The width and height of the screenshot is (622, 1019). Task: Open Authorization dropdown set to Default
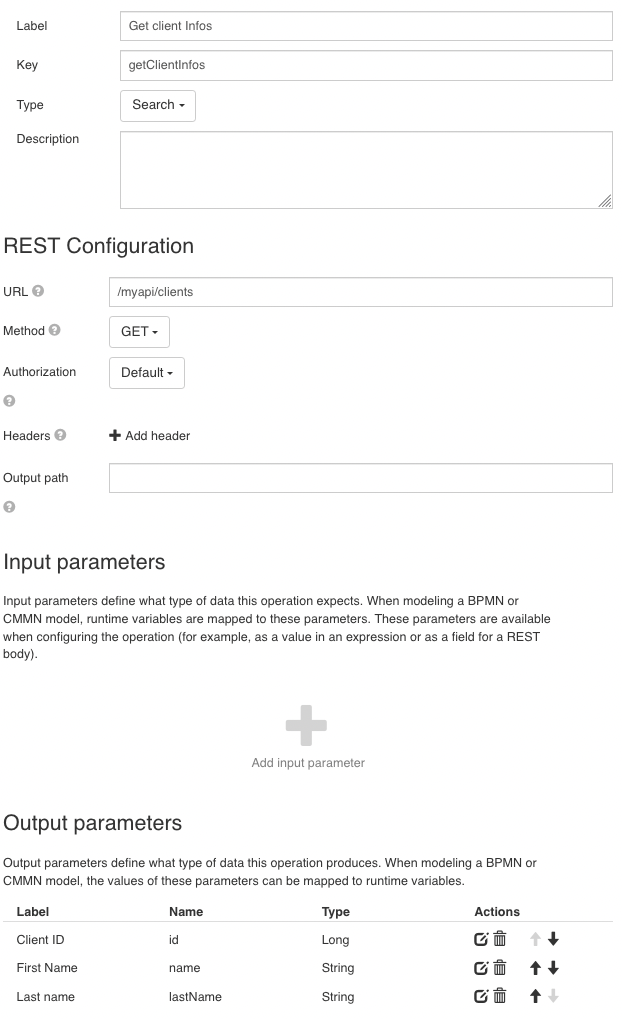click(146, 372)
